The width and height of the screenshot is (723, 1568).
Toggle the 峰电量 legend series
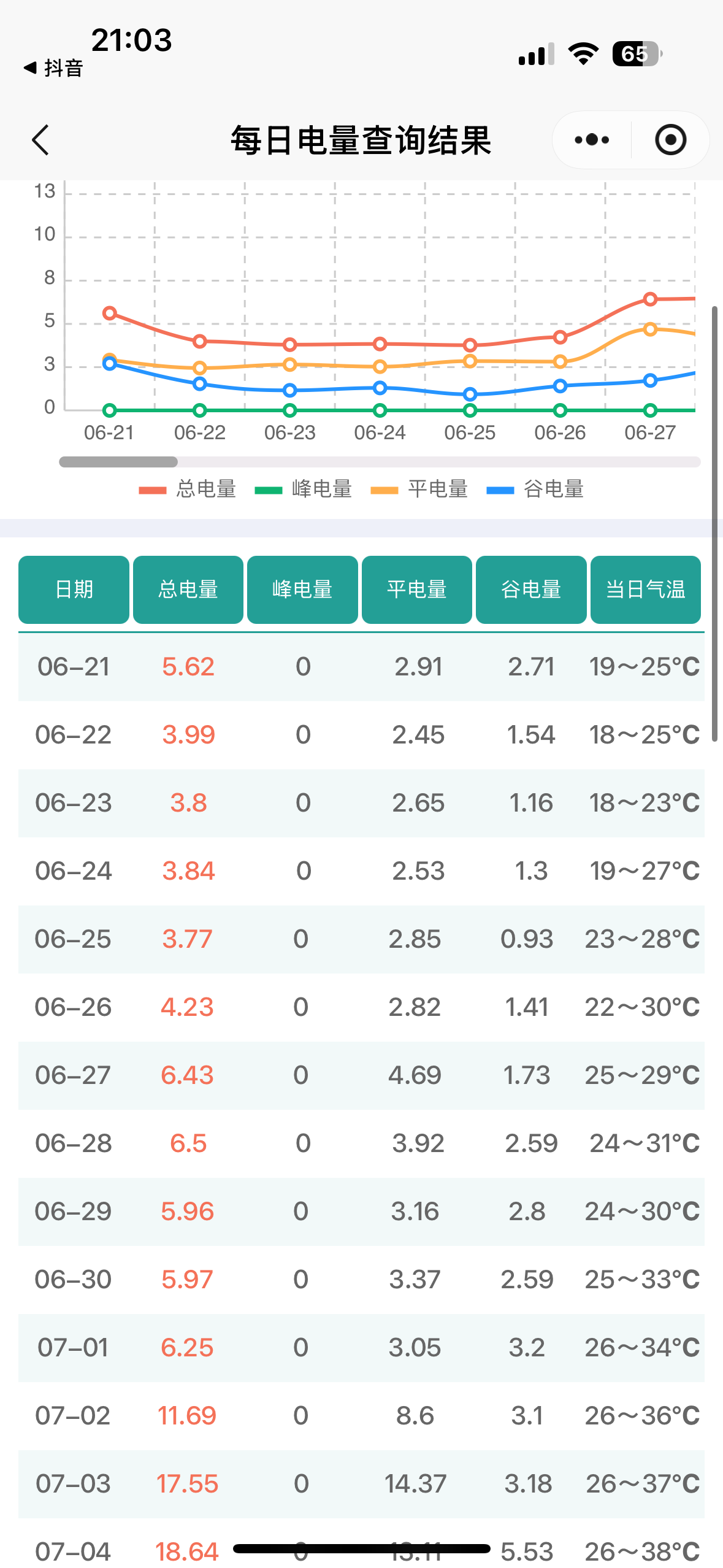304,489
